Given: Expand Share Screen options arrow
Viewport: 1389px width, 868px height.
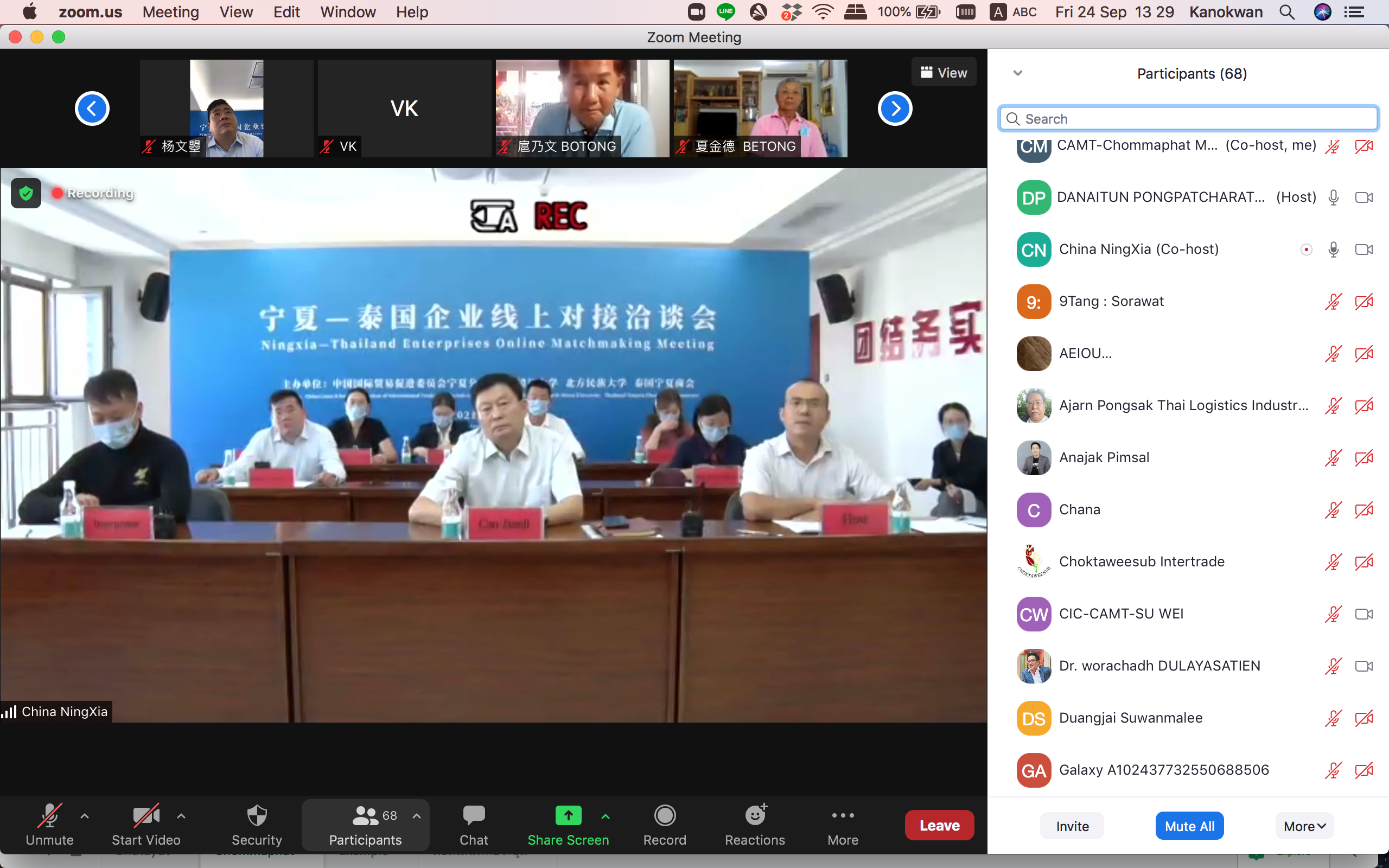Looking at the screenshot, I should [605, 816].
